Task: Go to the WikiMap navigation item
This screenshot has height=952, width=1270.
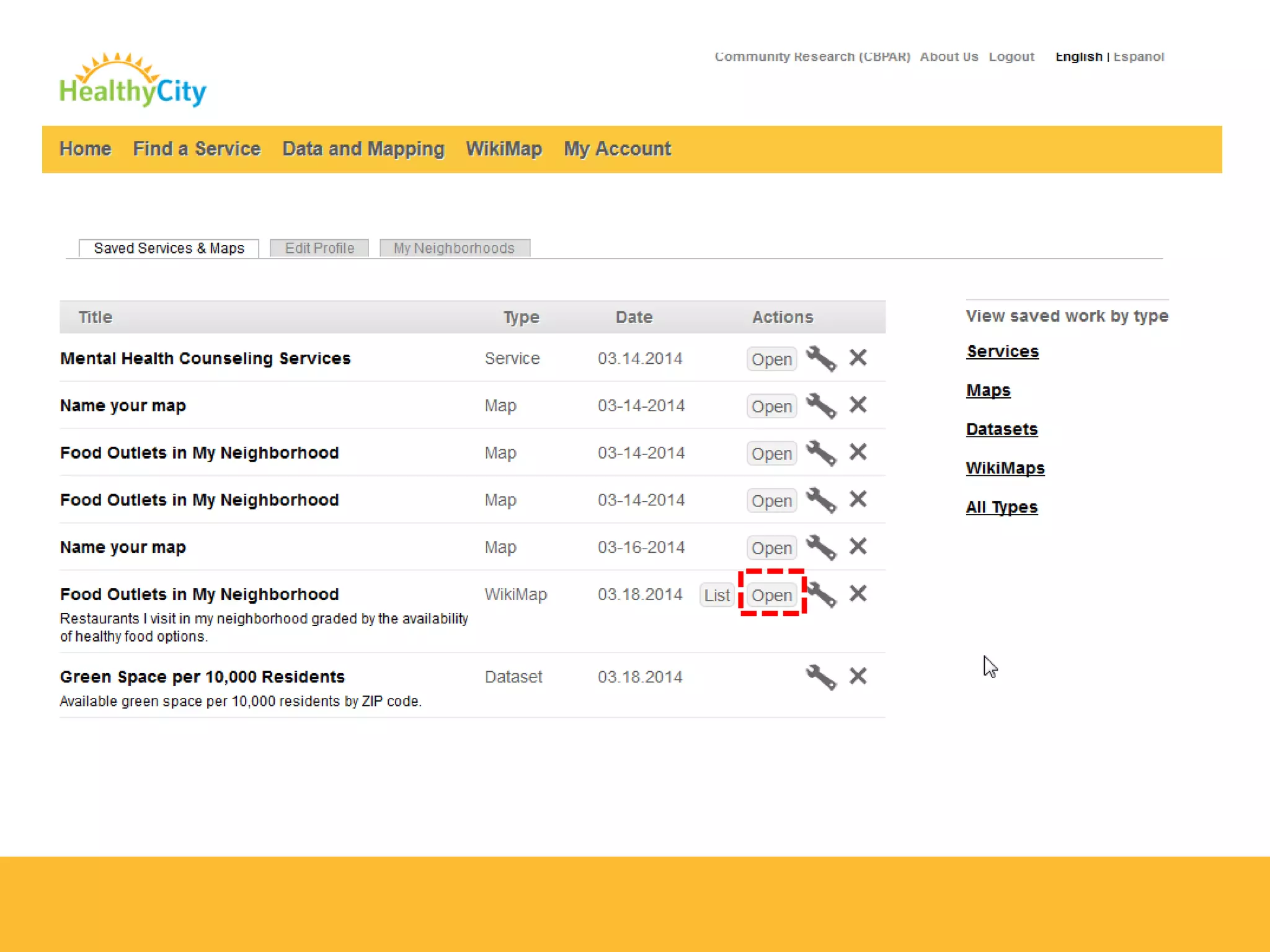Action: tap(504, 149)
